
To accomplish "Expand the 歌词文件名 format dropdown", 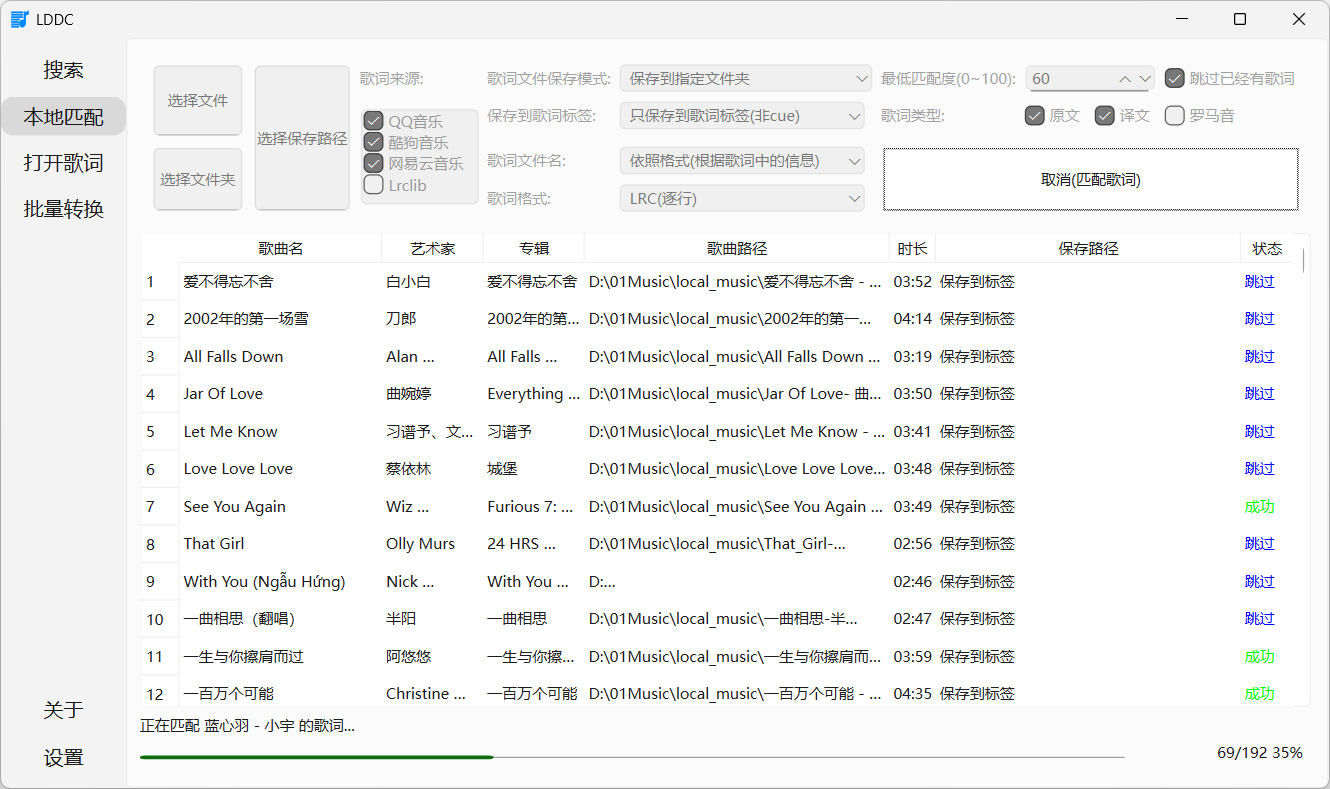I will click(x=742, y=160).
